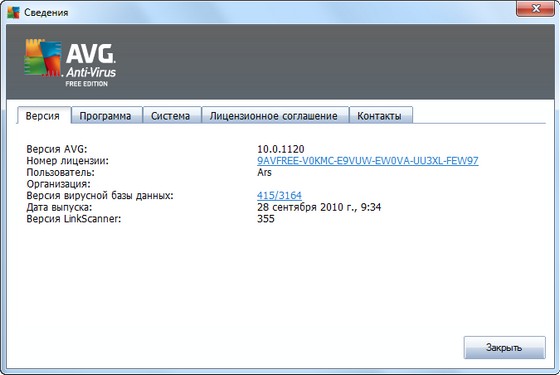Image resolution: width=560 pixels, height=375 pixels.
Task: Click the AVG icon in title bar
Action: (13, 12)
